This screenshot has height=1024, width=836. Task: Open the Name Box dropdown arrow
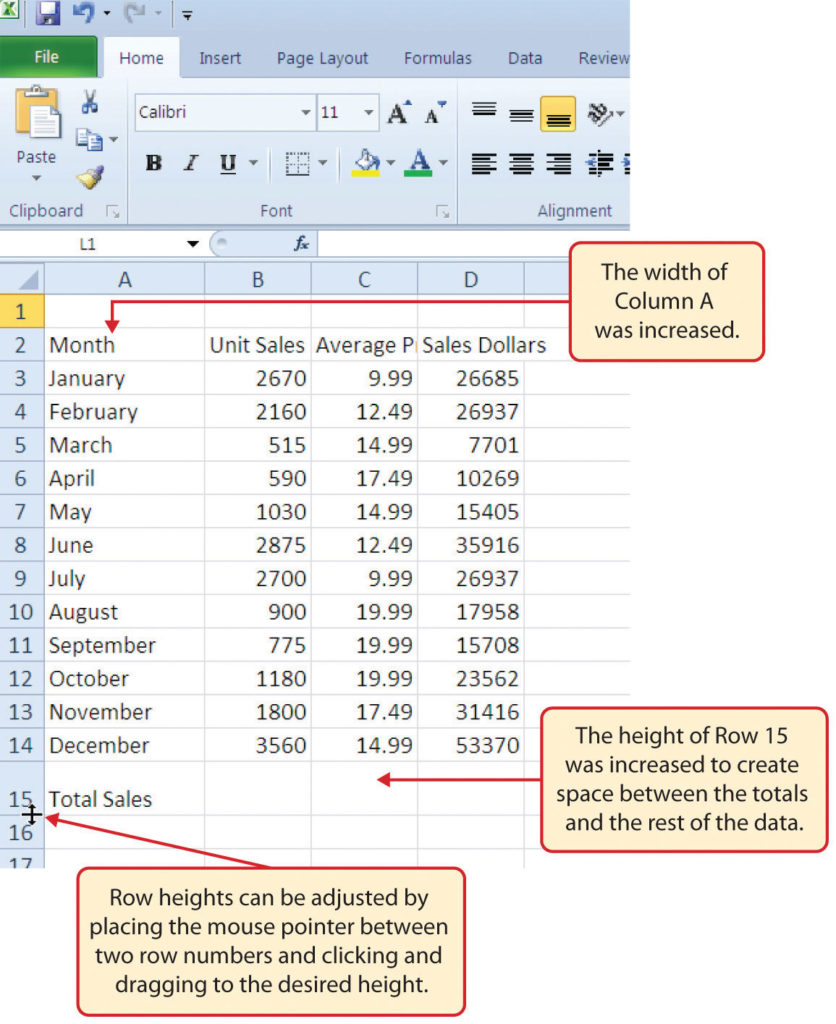click(193, 244)
